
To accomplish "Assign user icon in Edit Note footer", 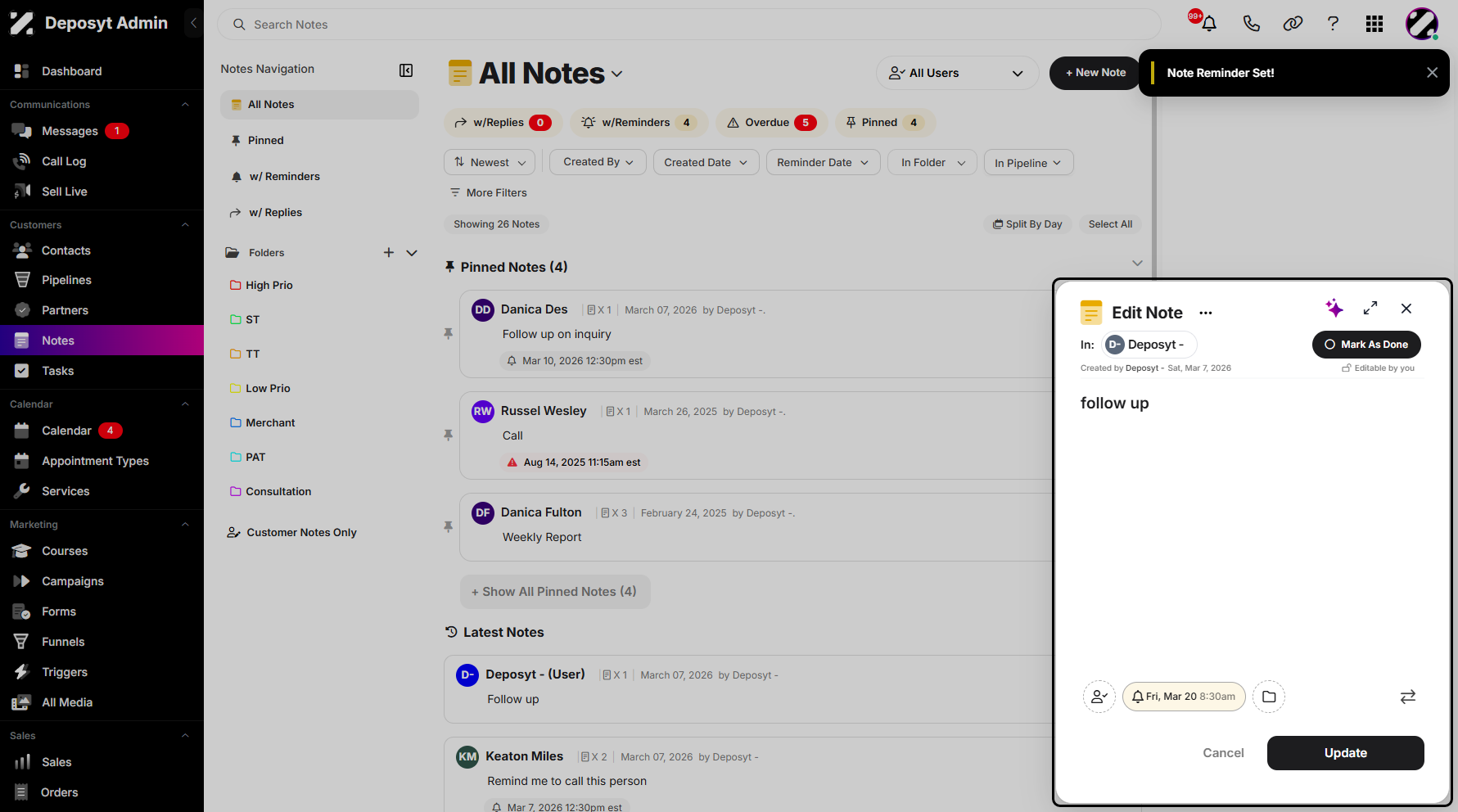I will coord(1099,697).
